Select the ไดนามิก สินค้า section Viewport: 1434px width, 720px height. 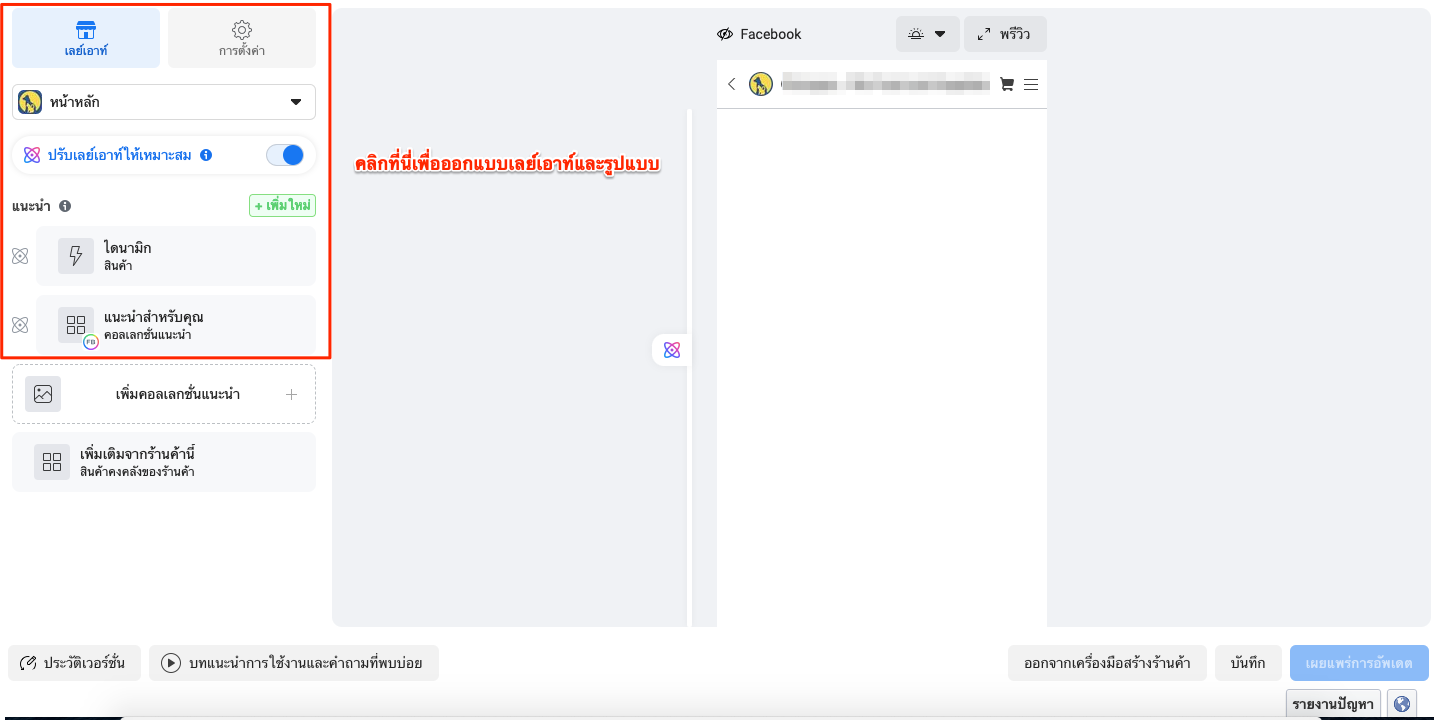point(176,256)
